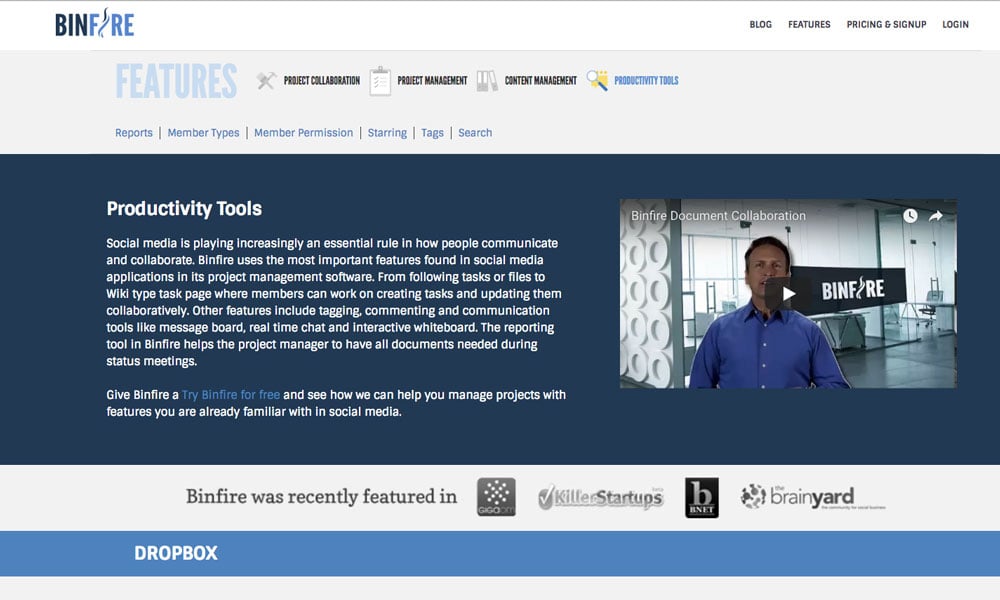Screen dimensions: 1000x600
Task: Click the brainyard logo
Action: pos(812,497)
